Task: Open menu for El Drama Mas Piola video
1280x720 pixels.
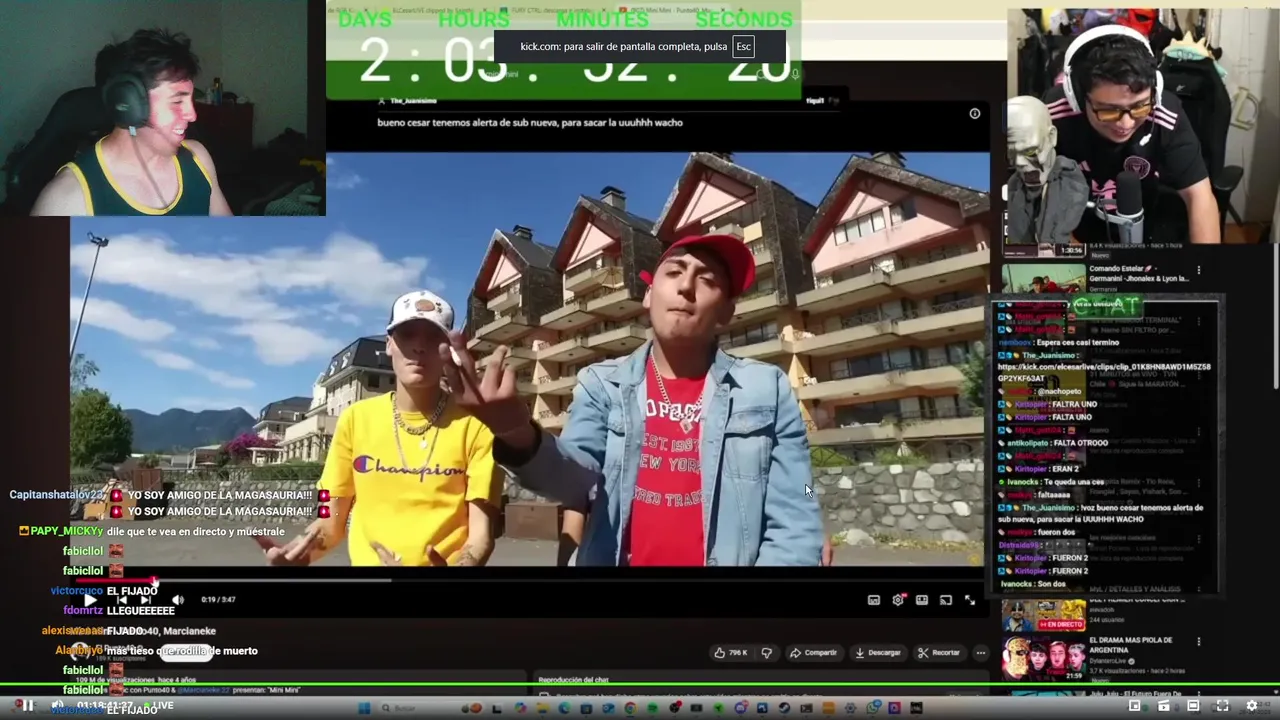Action: tap(1198, 641)
